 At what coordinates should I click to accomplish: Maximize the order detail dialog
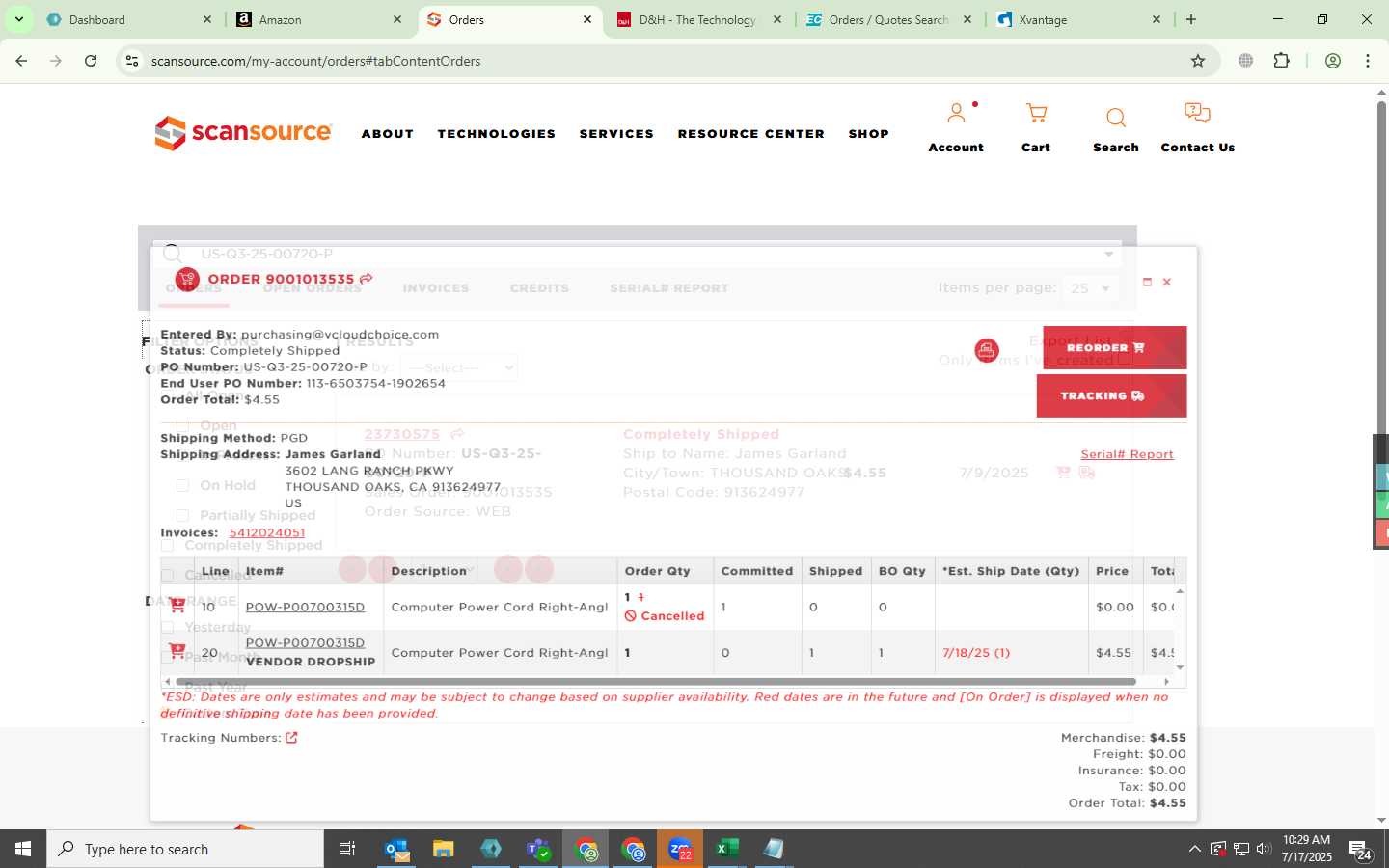1147,282
